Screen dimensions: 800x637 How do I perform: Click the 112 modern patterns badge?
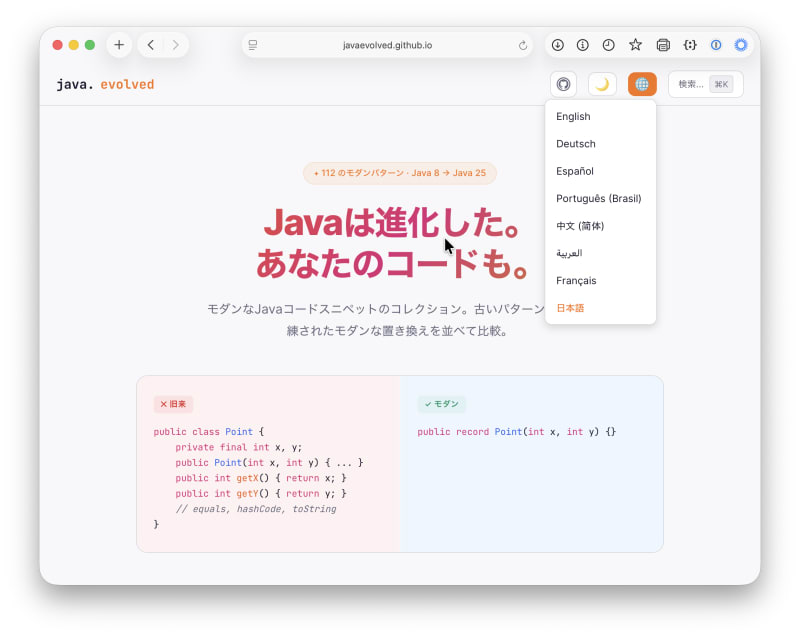click(399, 173)
